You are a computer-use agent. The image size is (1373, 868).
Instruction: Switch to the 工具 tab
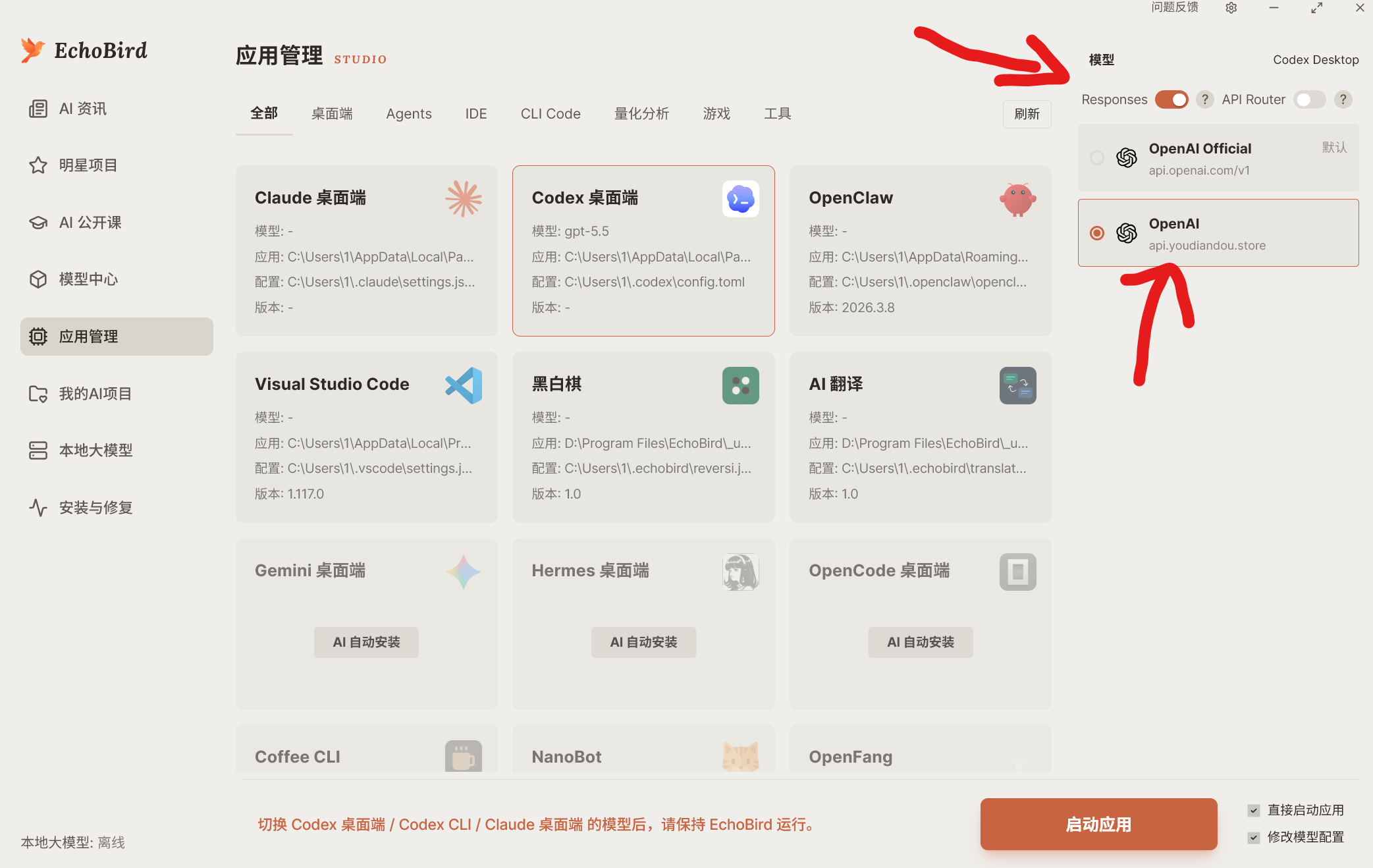coord(778,114)
